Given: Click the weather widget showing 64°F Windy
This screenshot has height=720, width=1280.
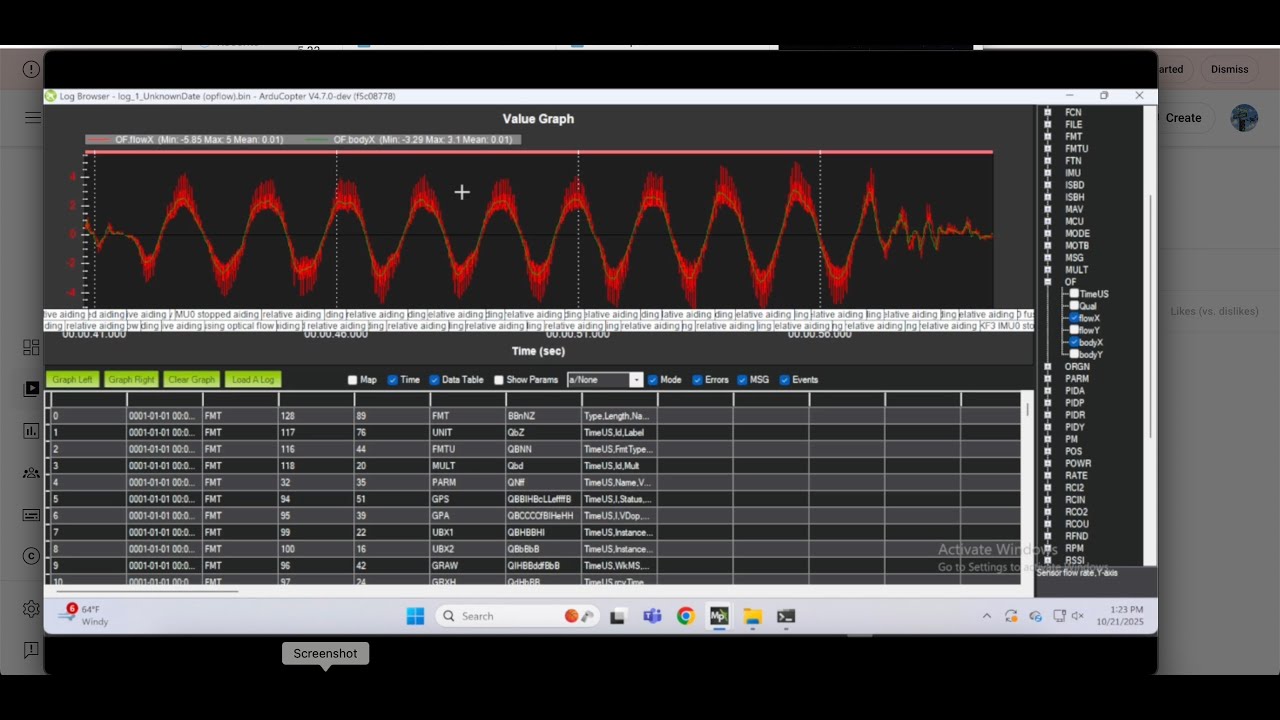Looking at the screenshot, I should pos(86,615).
